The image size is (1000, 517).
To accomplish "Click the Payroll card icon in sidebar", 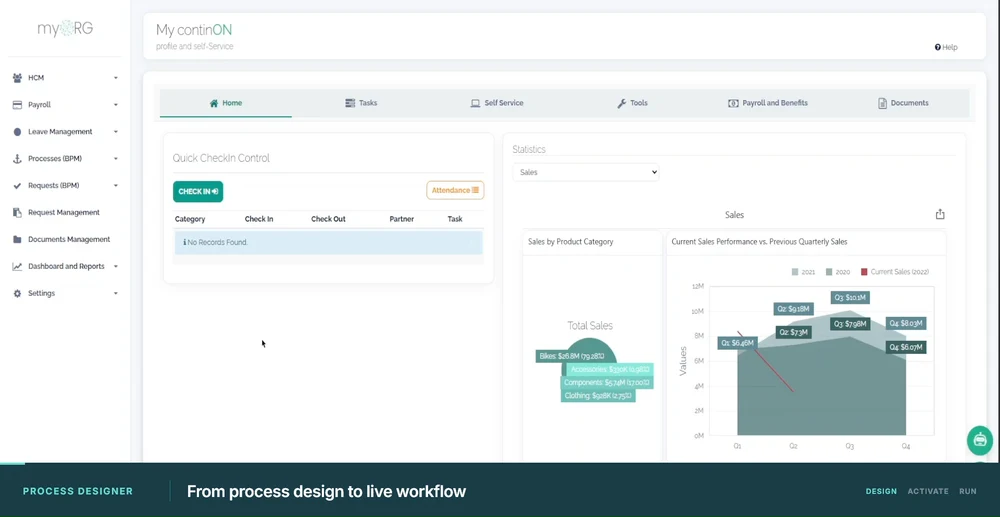I will tap(17, 105).
